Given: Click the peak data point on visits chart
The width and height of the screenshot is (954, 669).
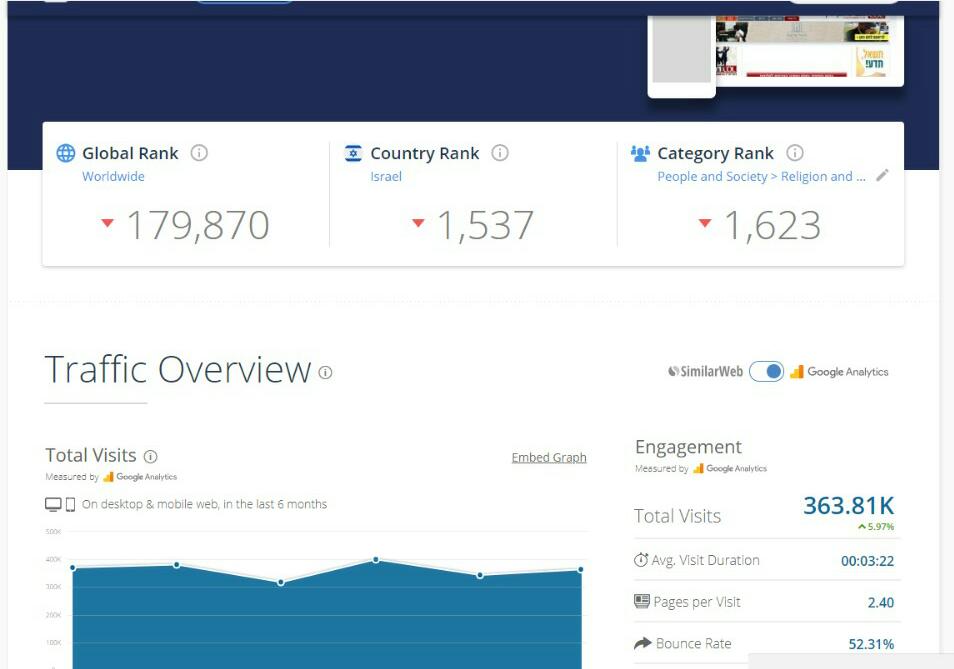Looking at the screenshot, I should [x=376, y=560].
